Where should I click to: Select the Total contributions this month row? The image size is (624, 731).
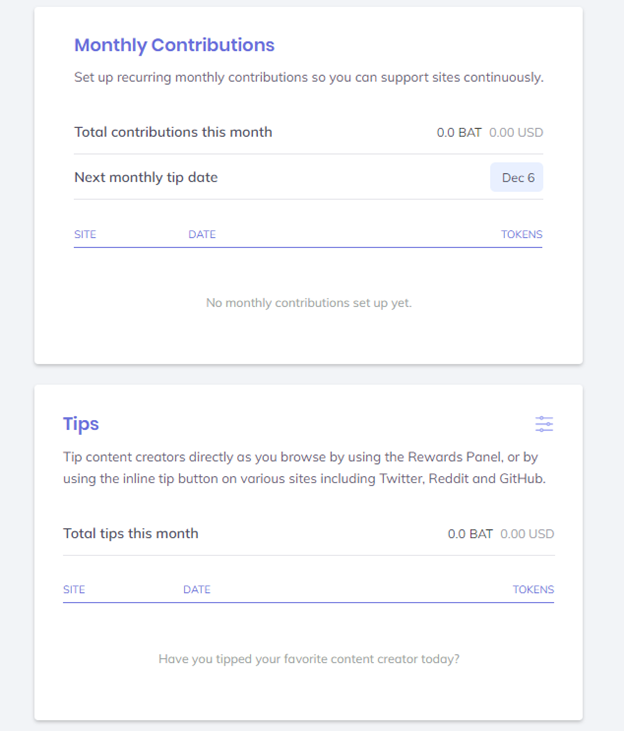[309, 132]
